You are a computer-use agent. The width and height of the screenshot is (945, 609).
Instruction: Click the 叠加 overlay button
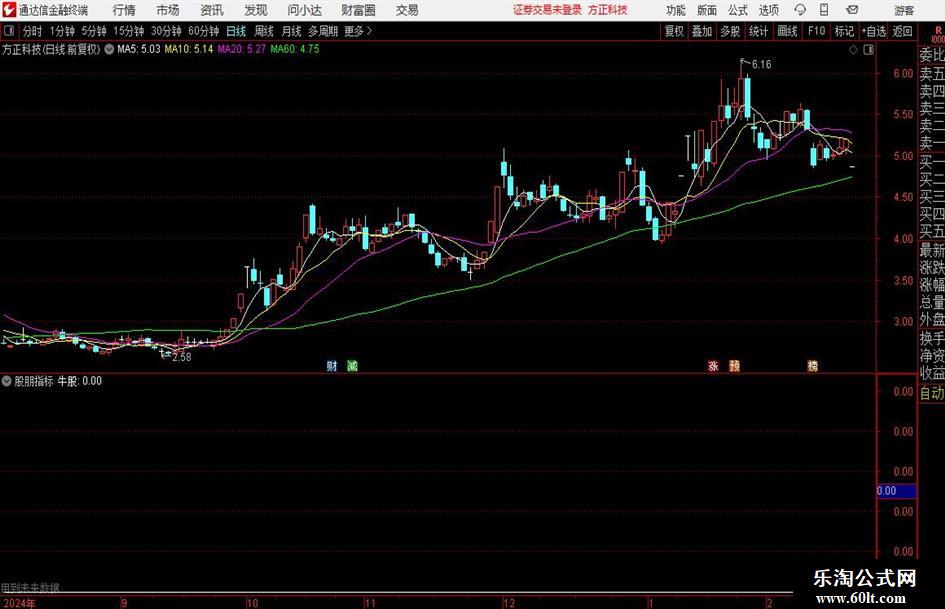click(x=702, y=31)
